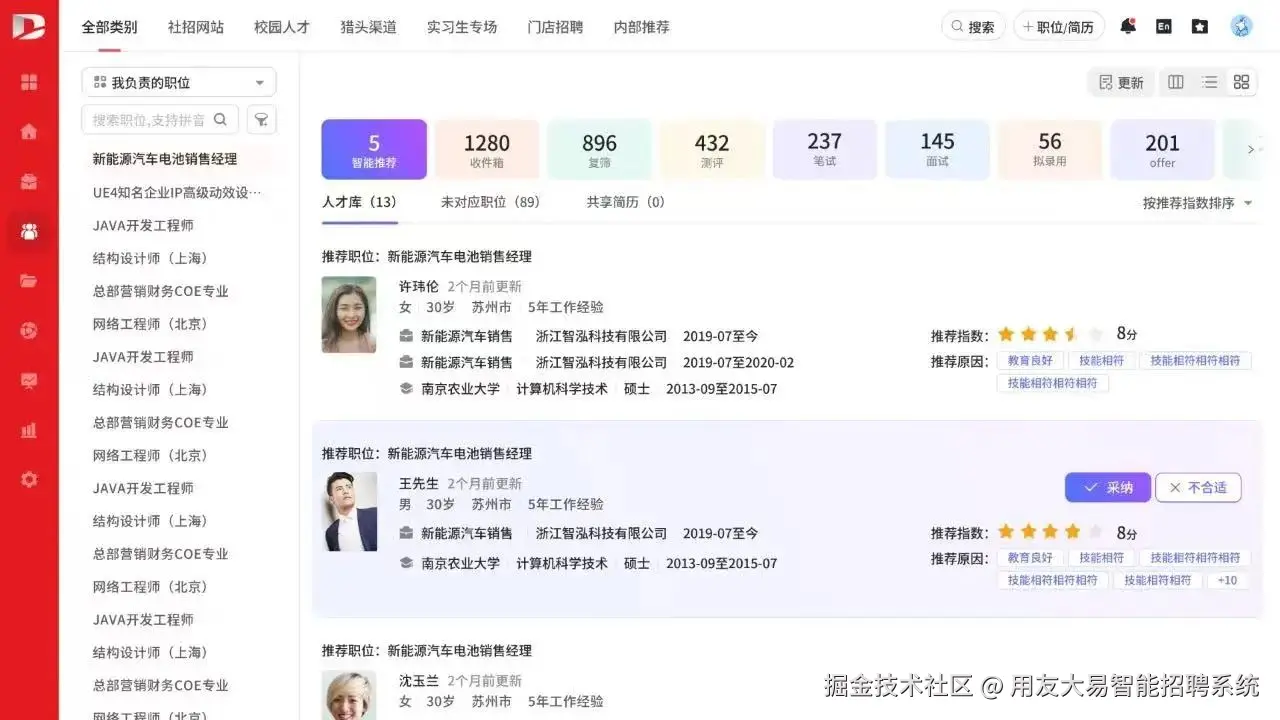1280x720 pixels.
Task: Open the 测评 card showing 432
Action: pos(712,150)
